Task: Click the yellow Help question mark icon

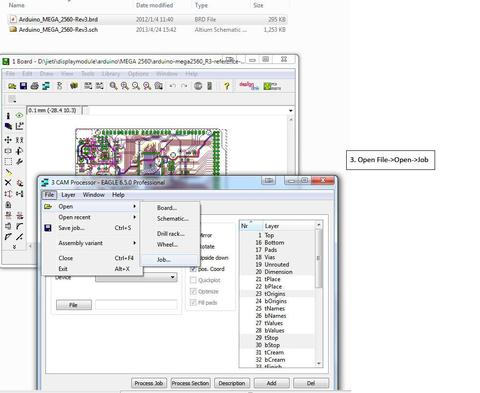Action: click(227, 86)
